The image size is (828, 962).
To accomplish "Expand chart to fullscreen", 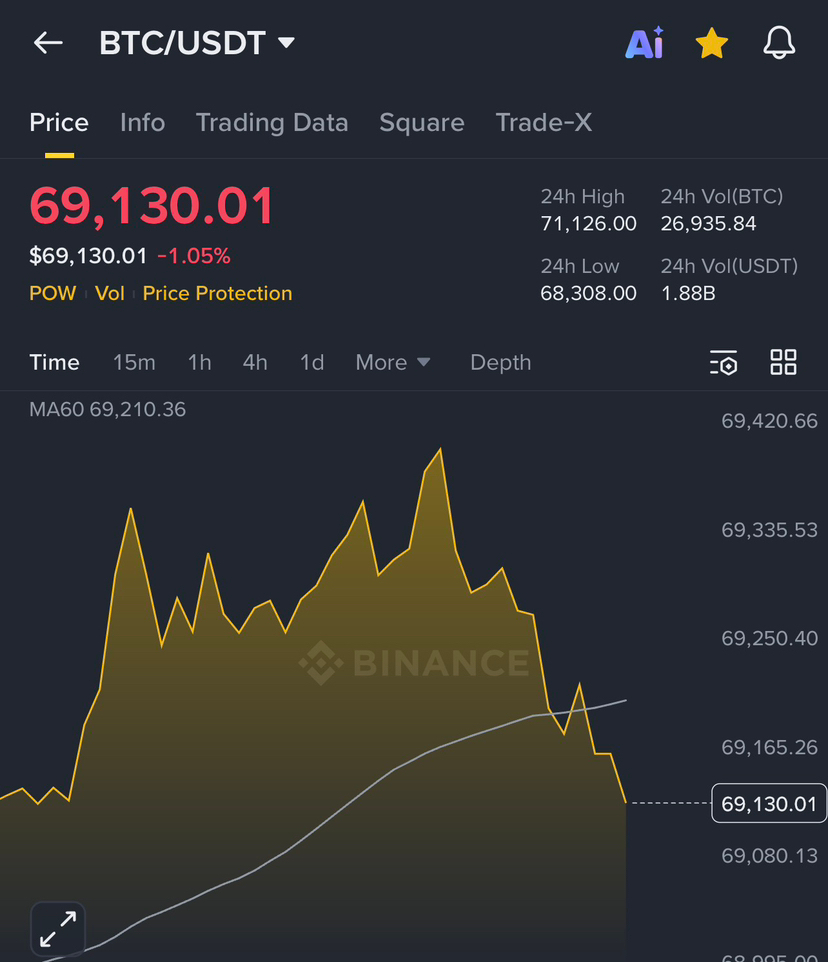I will click(58, 929).
